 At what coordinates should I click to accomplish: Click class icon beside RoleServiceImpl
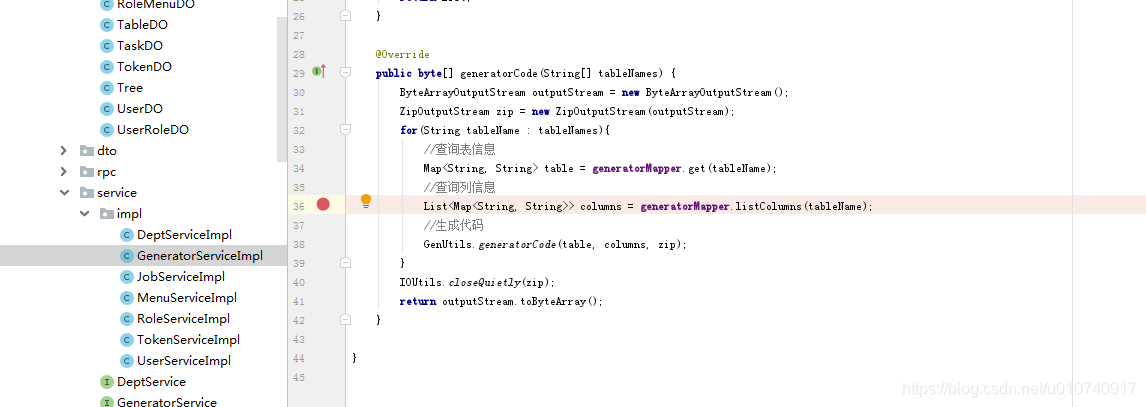pyautogui.click(x=127, y=319)
